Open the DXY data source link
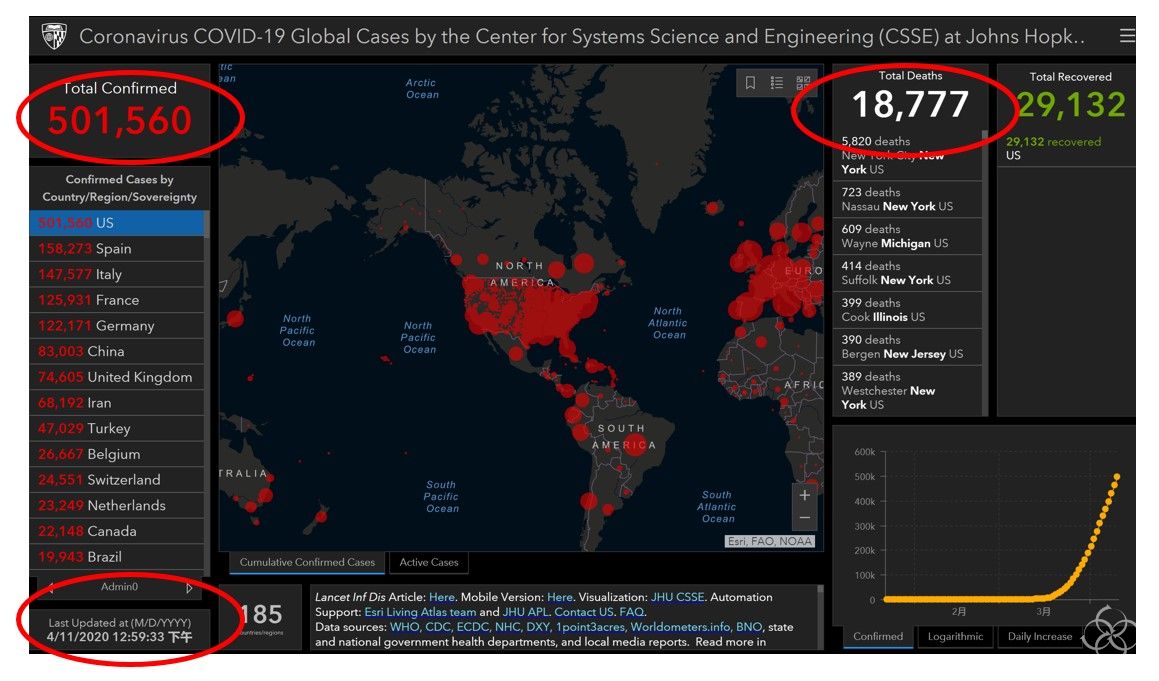Image resolution: width=1159 pixels, height=681 pixels. (537, 627)
